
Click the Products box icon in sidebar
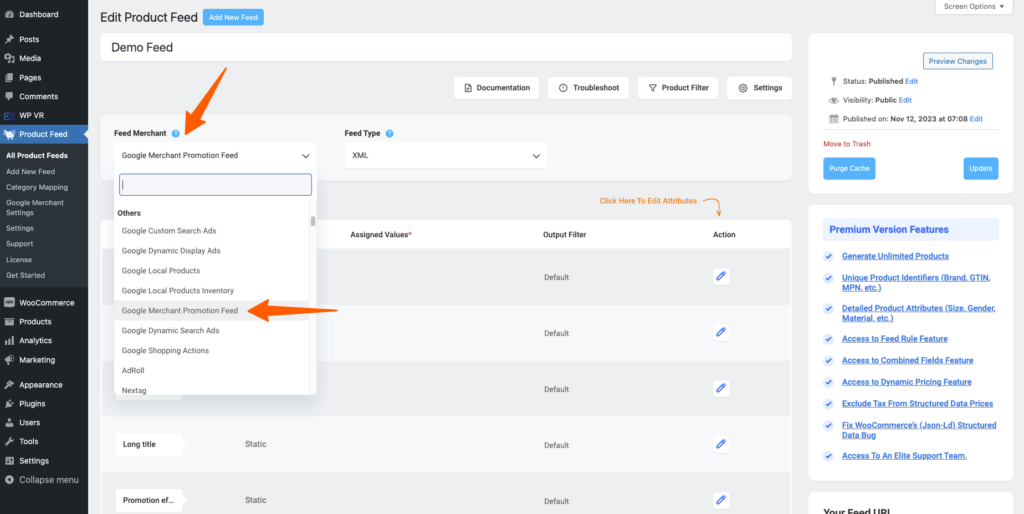click(9, 321)
